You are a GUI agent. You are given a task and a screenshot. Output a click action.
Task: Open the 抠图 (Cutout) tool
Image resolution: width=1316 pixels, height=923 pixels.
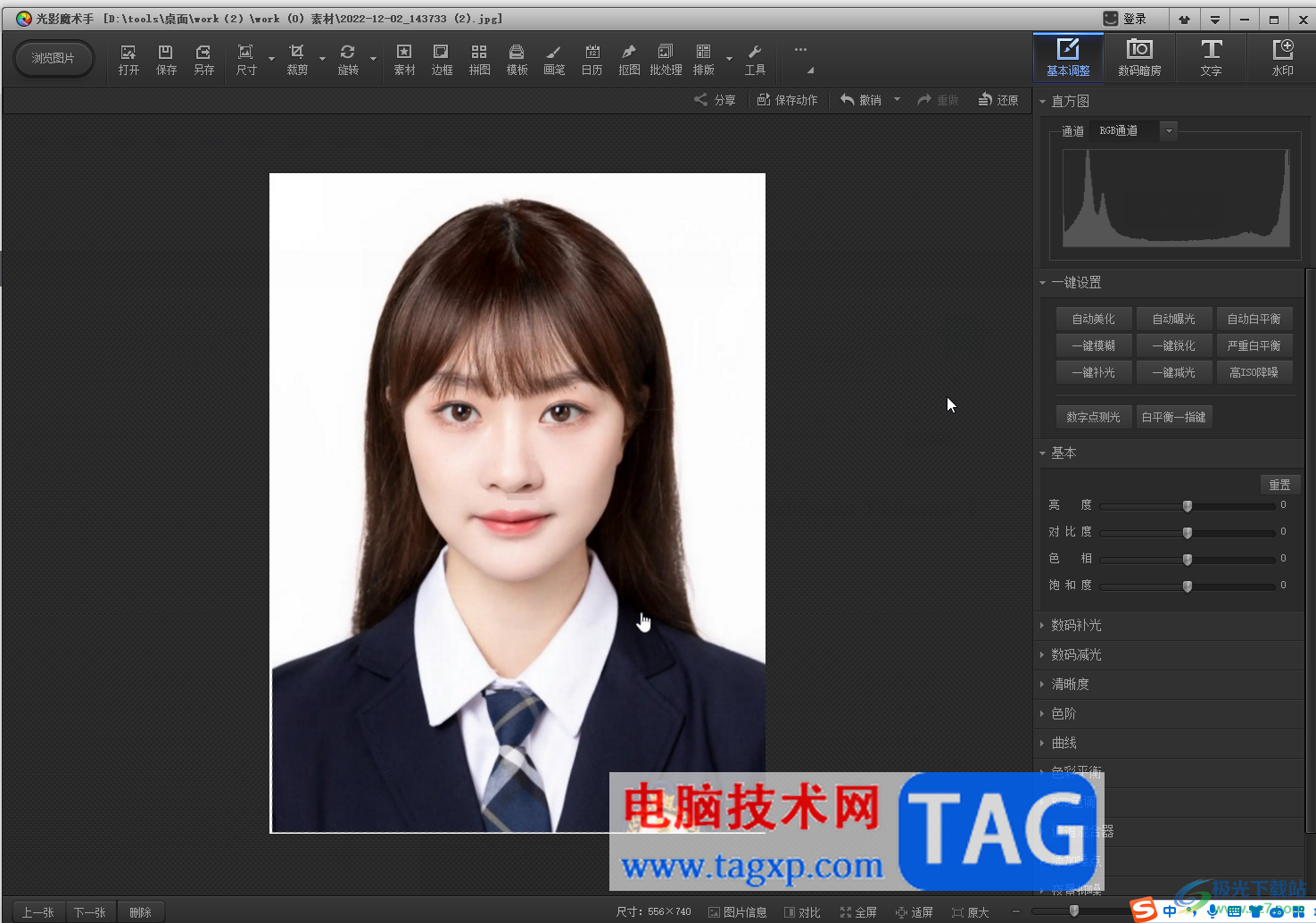click(629, 59)
